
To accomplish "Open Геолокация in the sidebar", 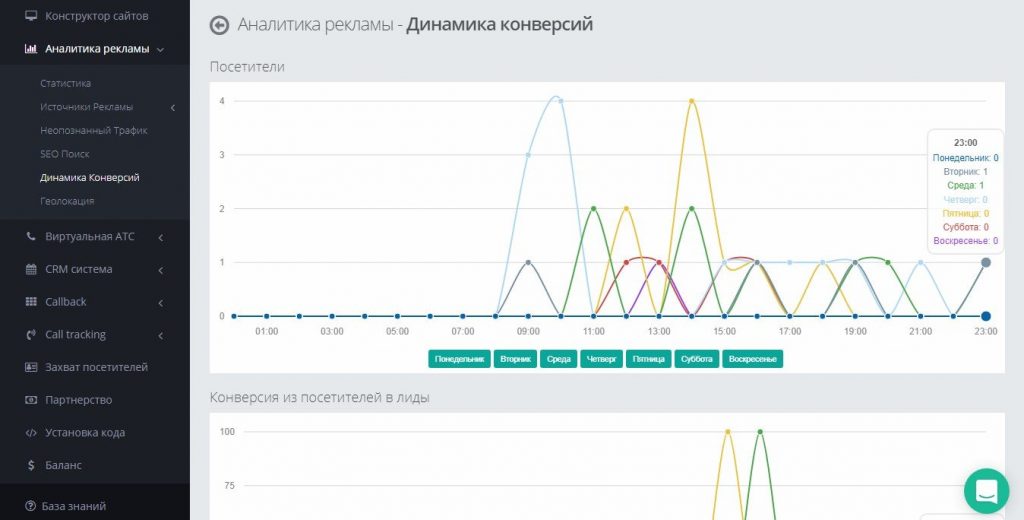I will pos(67,201).
